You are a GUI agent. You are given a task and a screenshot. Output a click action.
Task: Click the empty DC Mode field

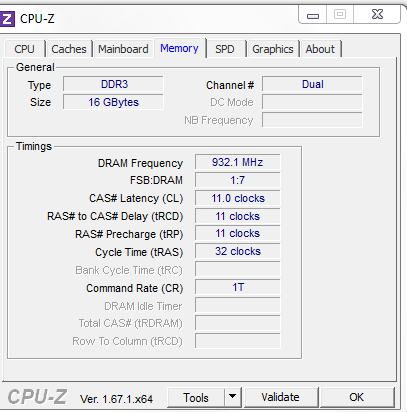(x=312, y=102)
